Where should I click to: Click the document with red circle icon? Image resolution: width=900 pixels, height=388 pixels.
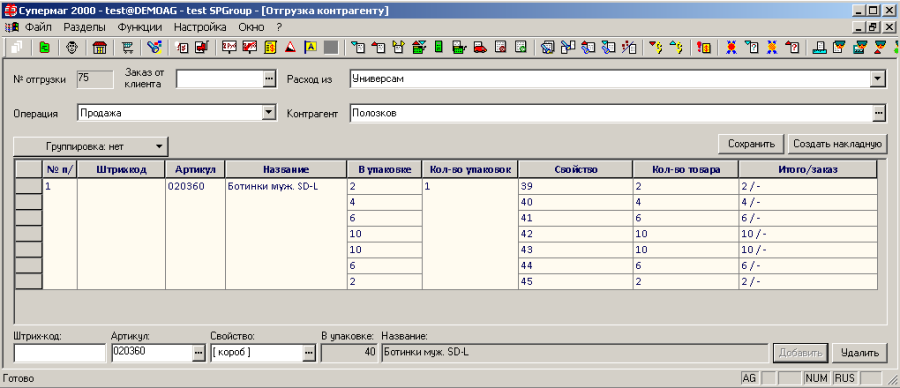click(x=501, y=48)
